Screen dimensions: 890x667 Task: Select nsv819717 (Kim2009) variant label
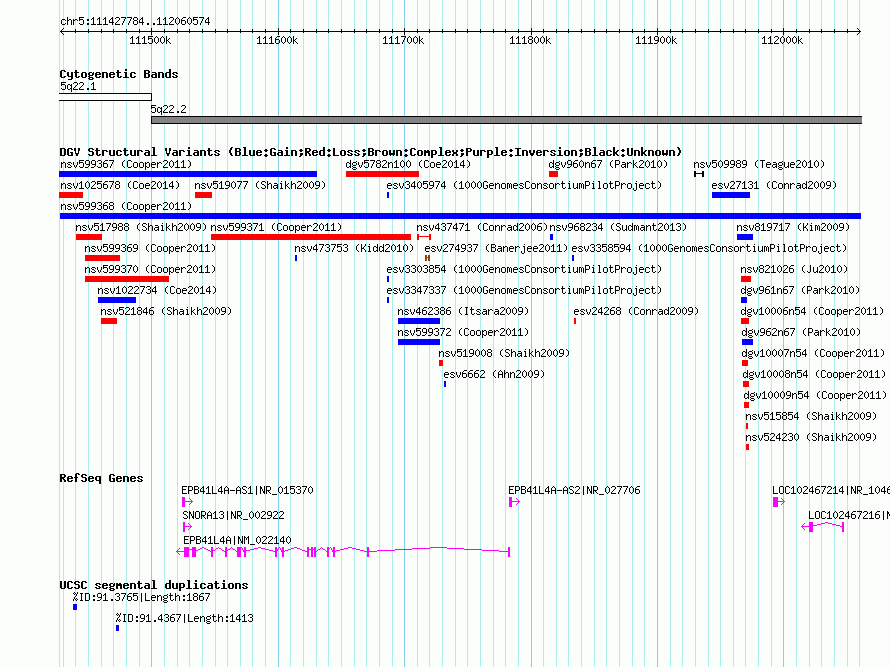tap(793, 228)
